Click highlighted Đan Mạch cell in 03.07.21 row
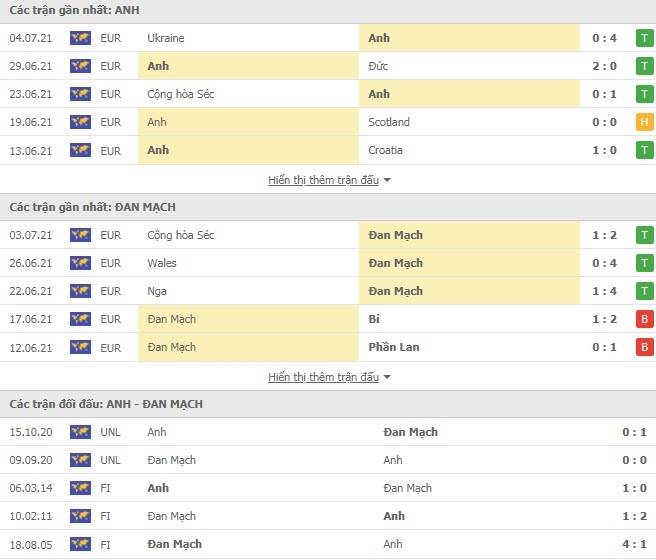Screen dimensions: 656x560 pyautogui.click(x=469, y=235)
